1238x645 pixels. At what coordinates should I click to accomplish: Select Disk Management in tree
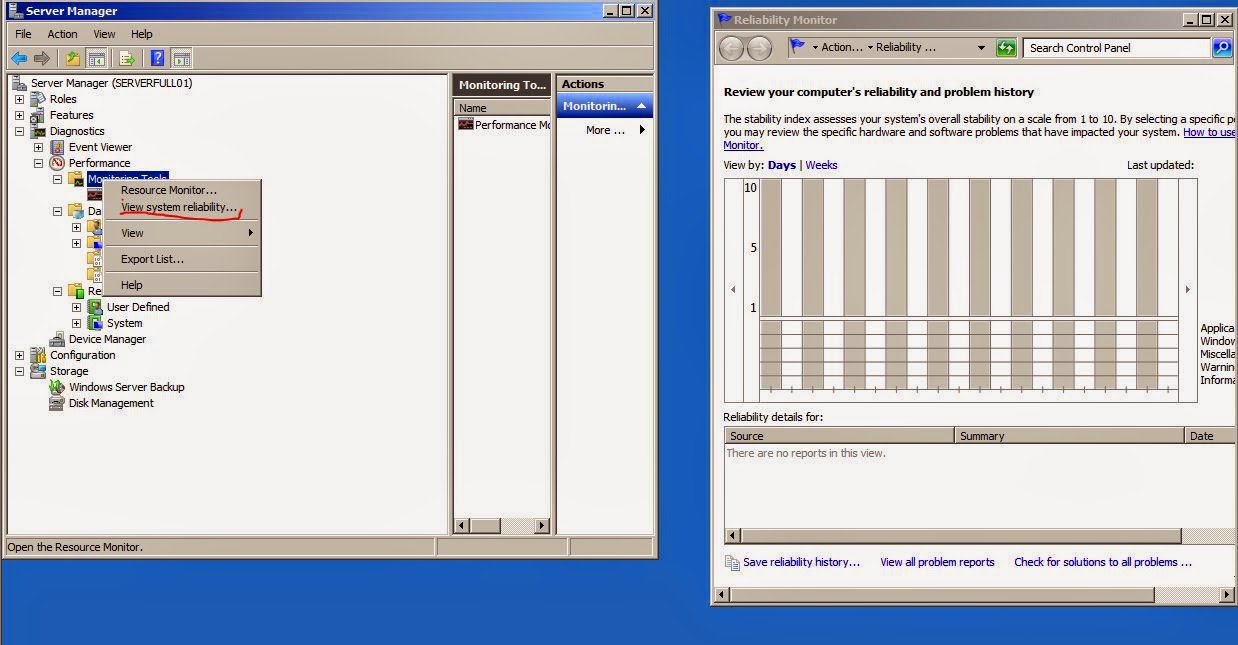(111, 403)
